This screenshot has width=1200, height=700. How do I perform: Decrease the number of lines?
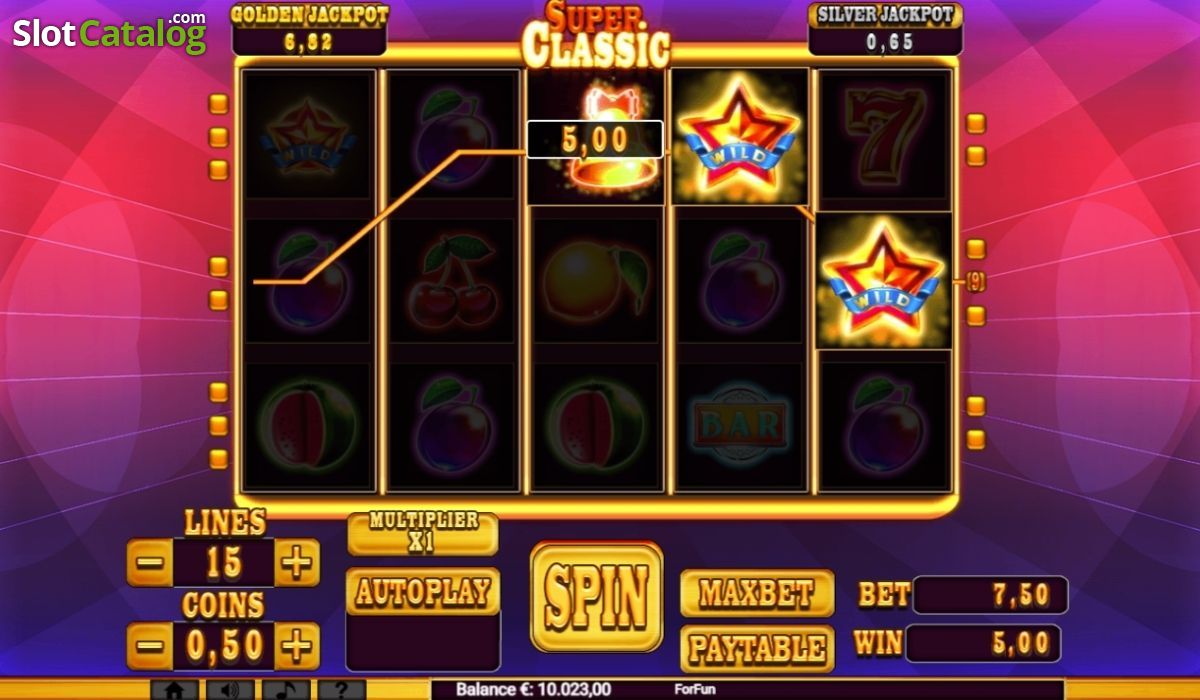(x=150, y=563)
